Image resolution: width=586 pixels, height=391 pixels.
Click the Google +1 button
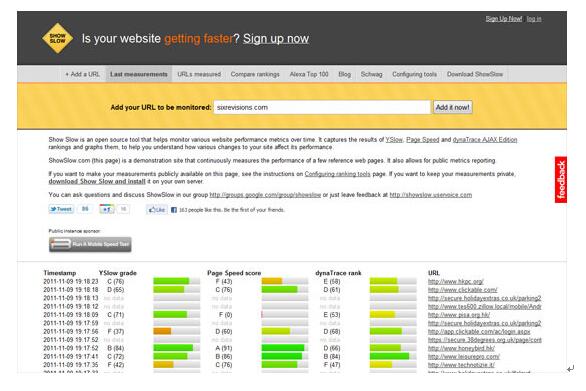[107, 209]
